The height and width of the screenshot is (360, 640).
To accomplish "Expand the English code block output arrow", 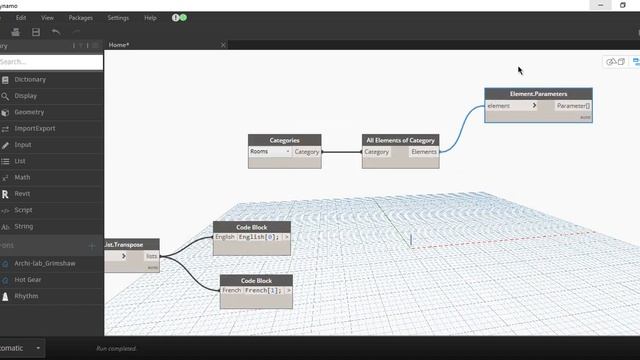I will click(287, 237).
